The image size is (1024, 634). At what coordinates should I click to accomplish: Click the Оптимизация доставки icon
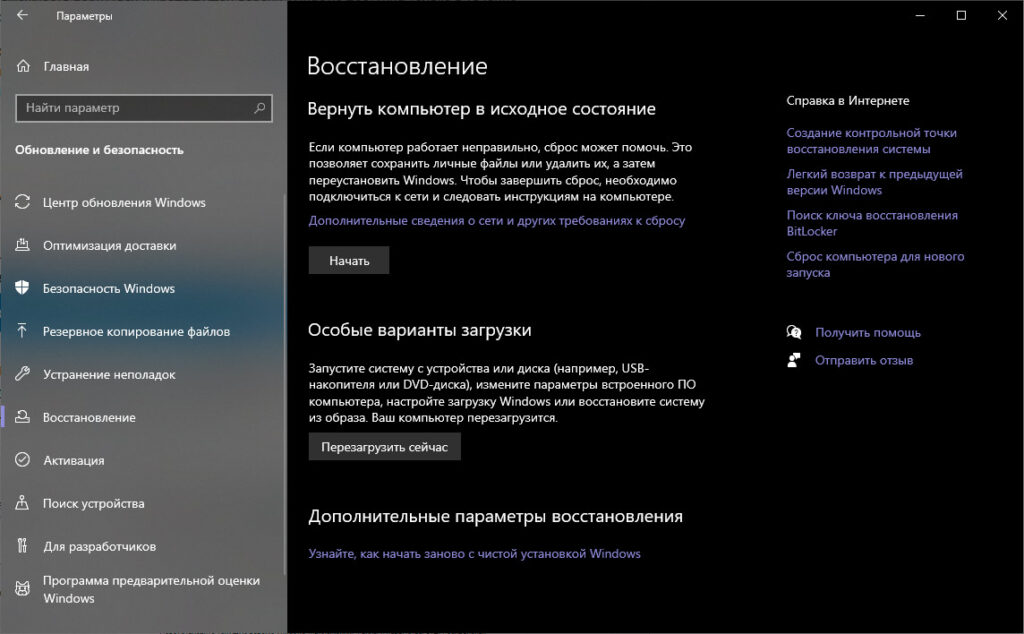coord(23,245)
